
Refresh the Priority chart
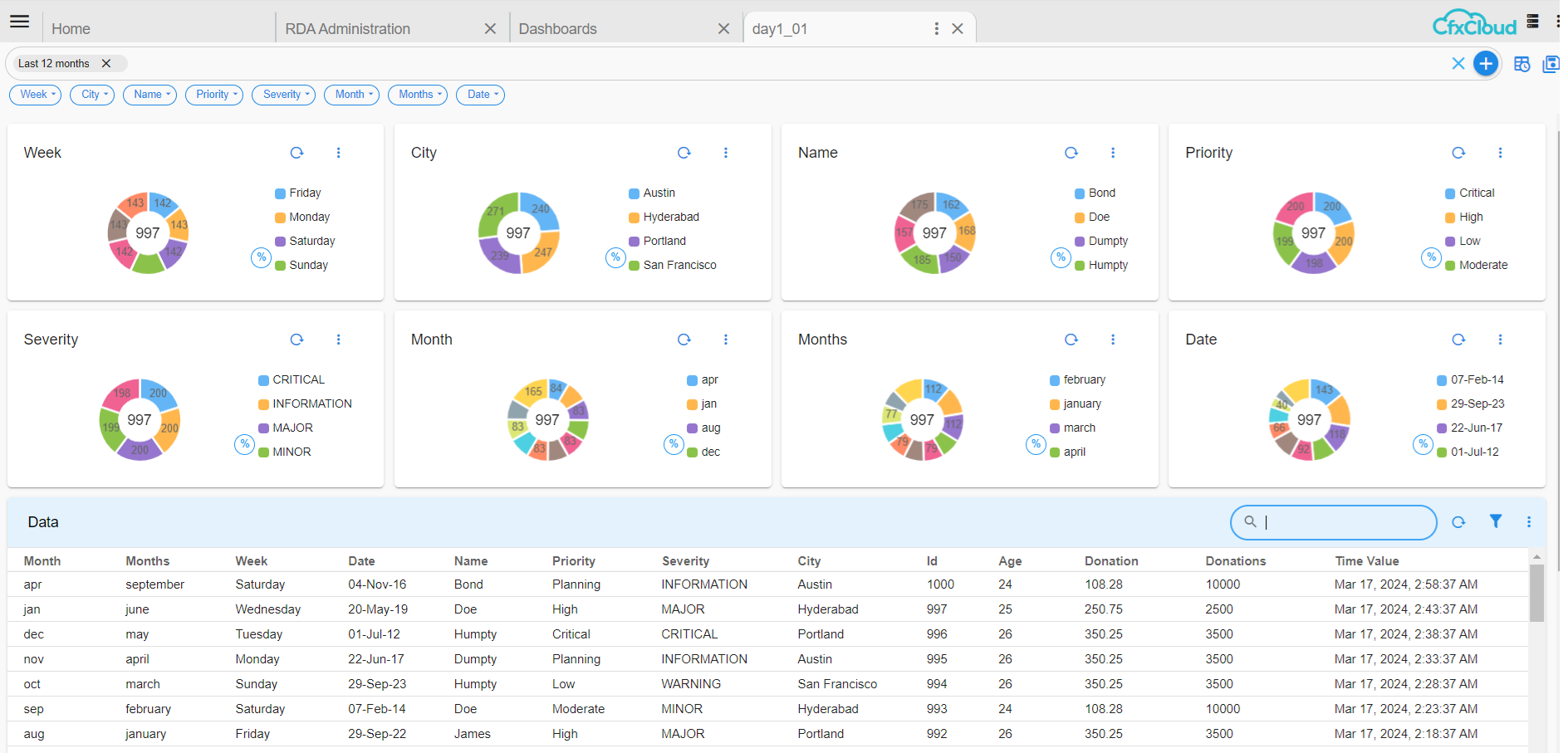pyautogui.click(x=1458, y=153)
